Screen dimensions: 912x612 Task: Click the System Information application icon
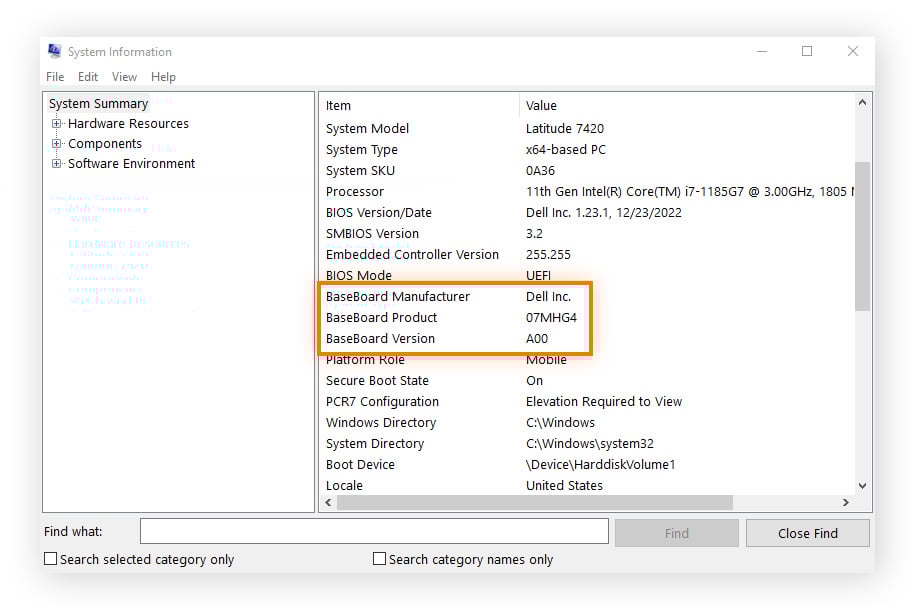click(x=52, y=50)
